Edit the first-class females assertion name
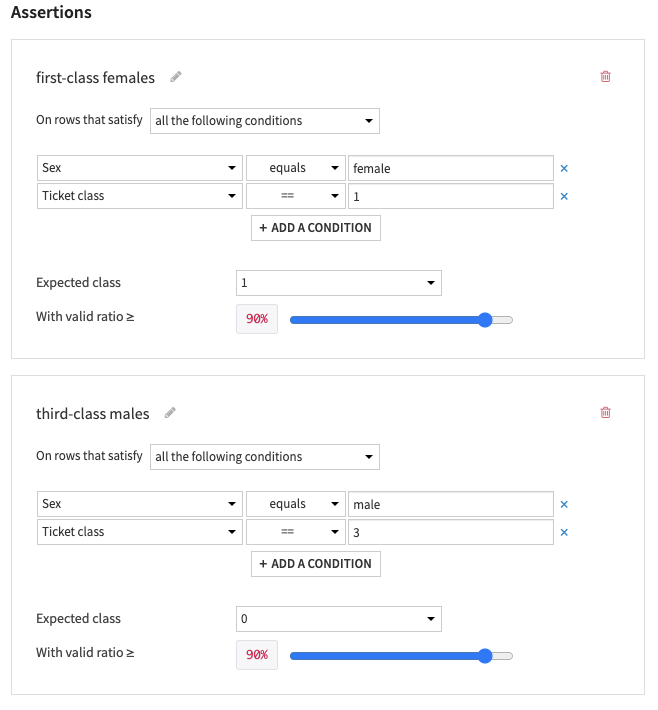The image size is (658, 710). (176, 77)
